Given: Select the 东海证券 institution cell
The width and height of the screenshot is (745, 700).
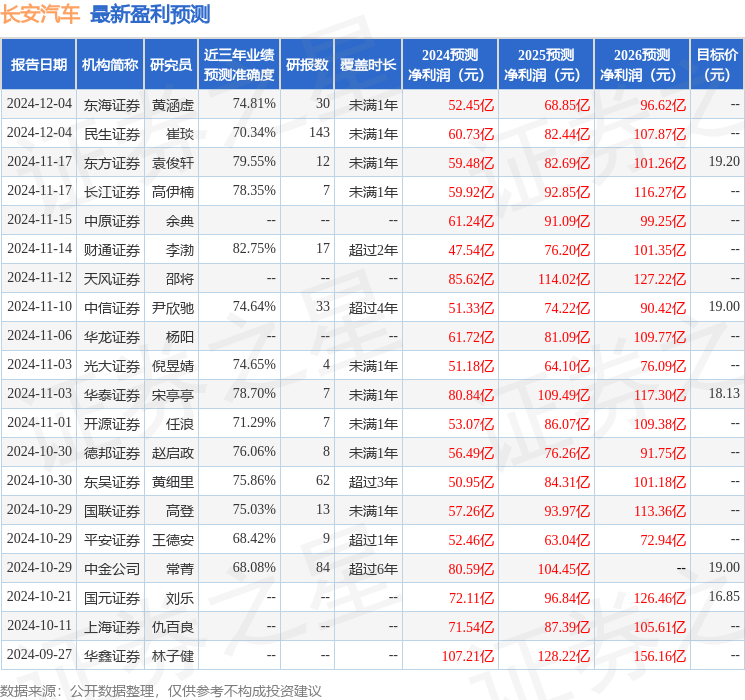Looking at the screenshot, I should 112,105.
